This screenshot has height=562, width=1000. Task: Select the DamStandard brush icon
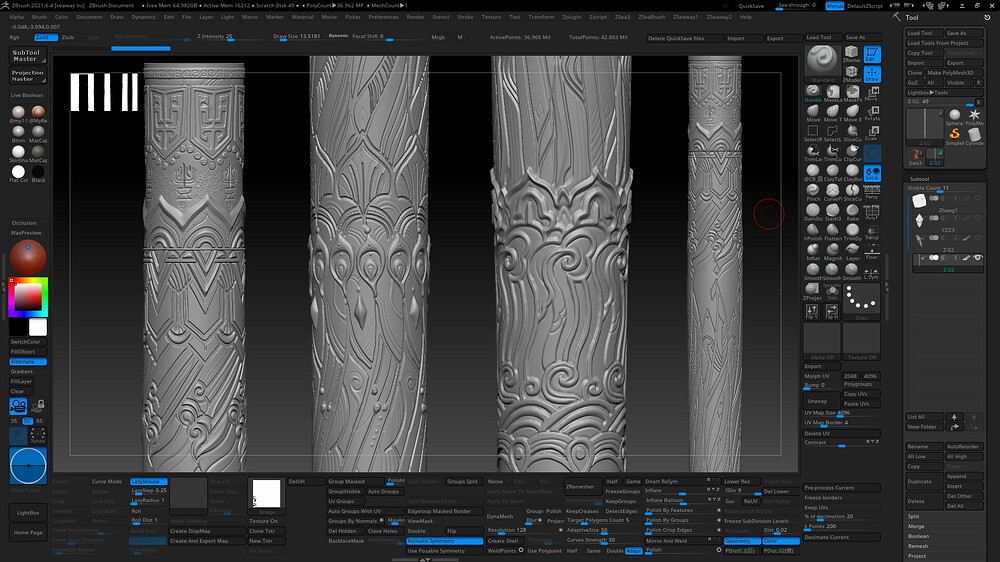pos(812,212)
